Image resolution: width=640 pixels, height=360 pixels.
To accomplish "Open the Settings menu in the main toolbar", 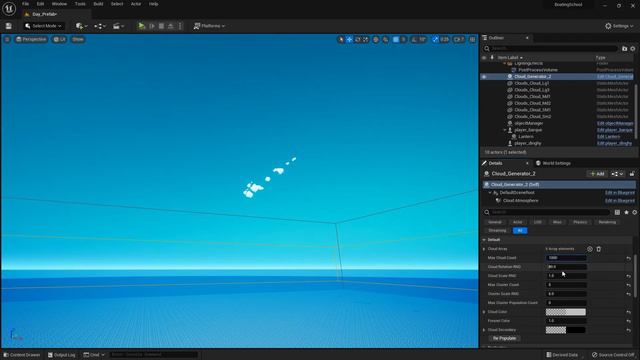I will (619, 26).
